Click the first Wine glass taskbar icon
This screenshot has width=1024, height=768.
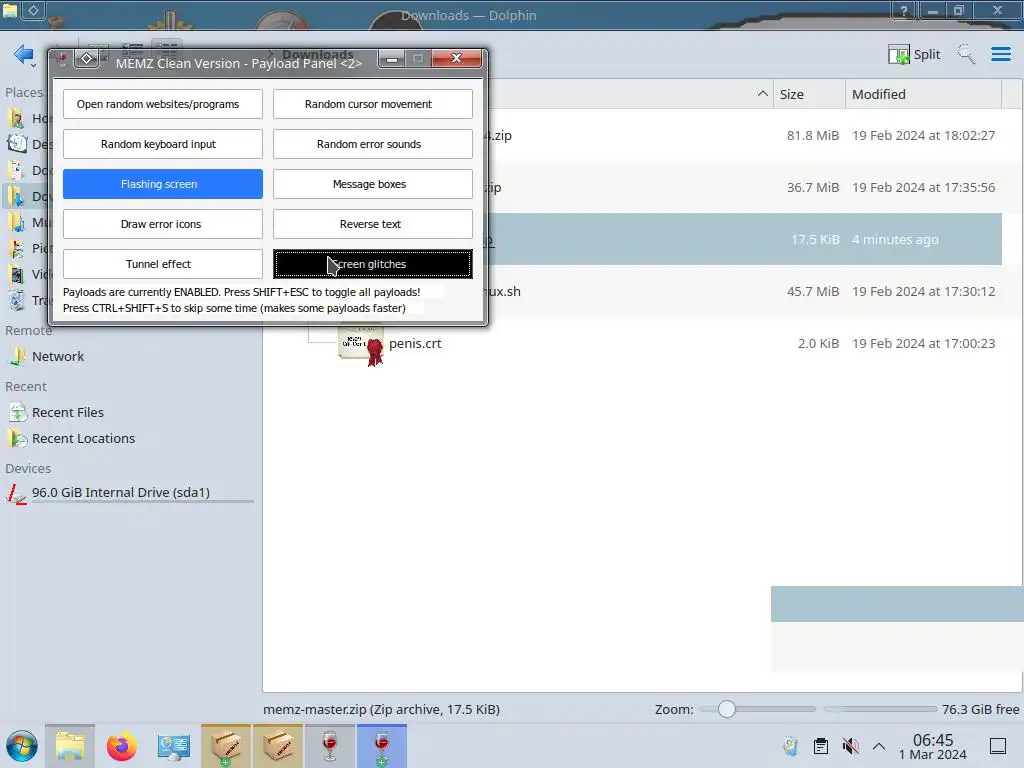[330, 746]
